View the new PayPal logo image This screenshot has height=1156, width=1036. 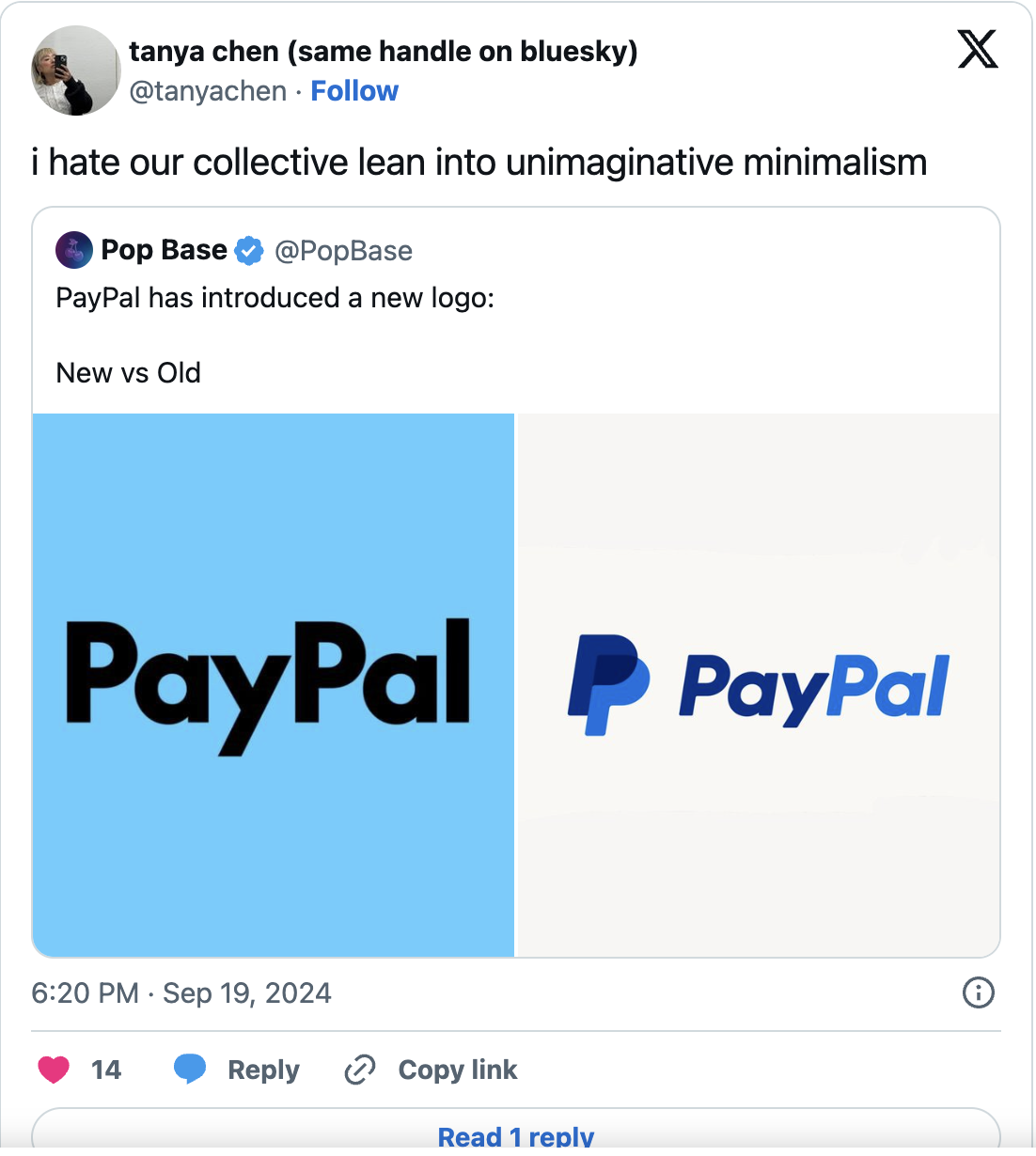[x=274, y=685]
